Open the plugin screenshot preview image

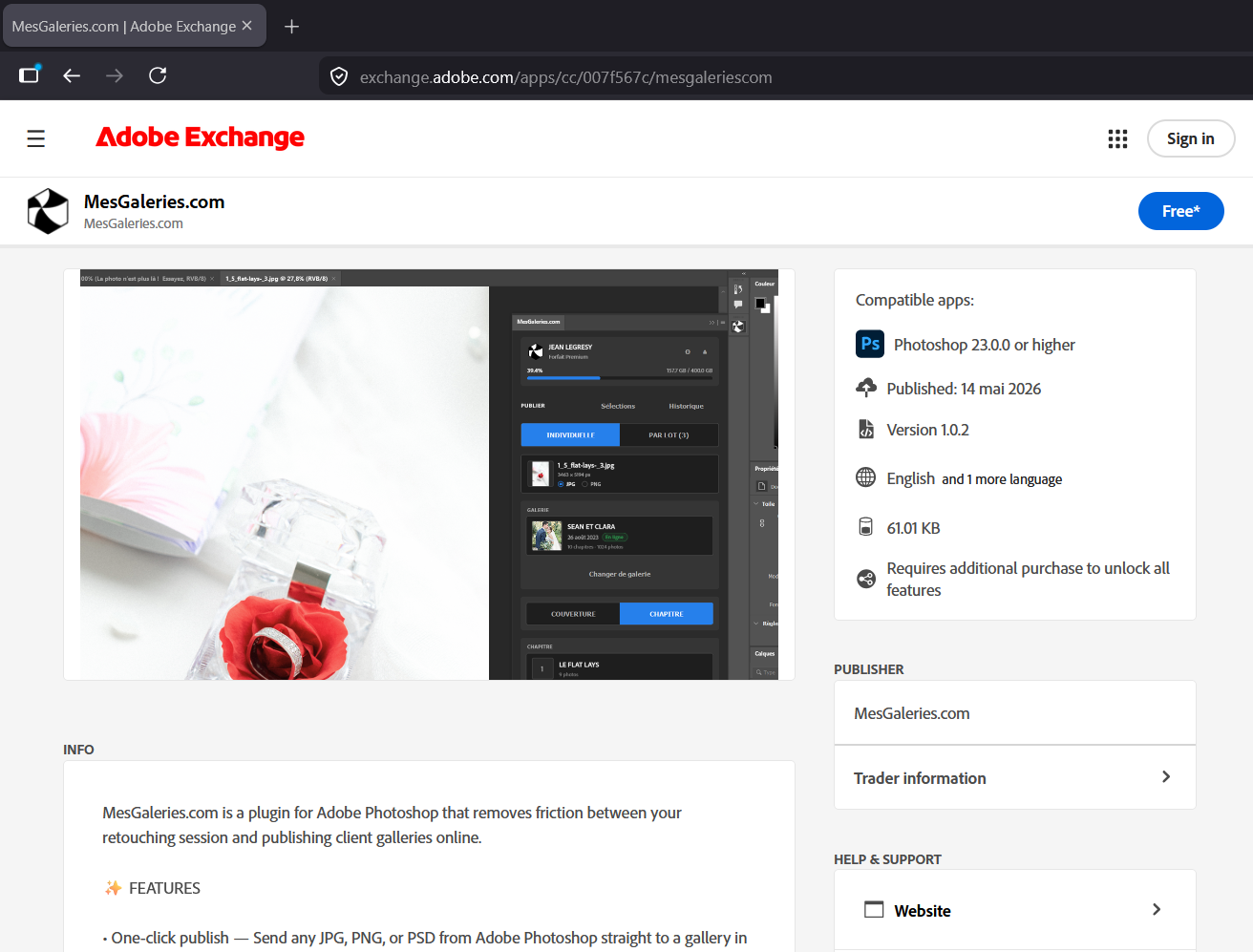point(429,475)
